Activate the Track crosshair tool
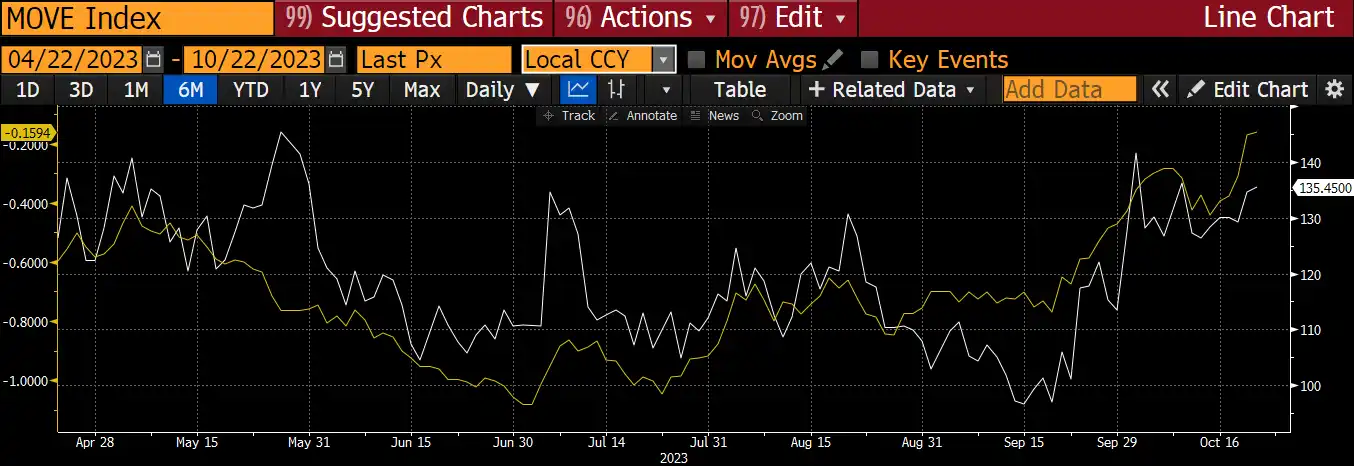This screenshot has height=466, width=1354. point(568,116)
